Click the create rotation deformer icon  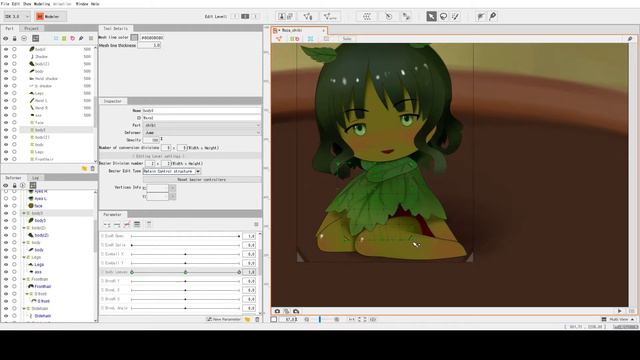pyautogui.click(x=388, y=16)
